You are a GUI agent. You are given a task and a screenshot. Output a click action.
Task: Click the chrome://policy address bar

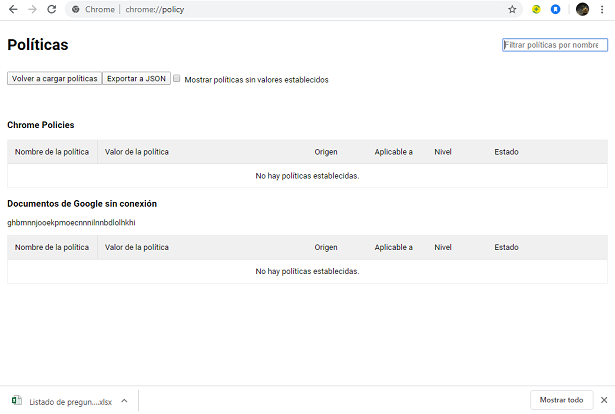pos(300,9)
